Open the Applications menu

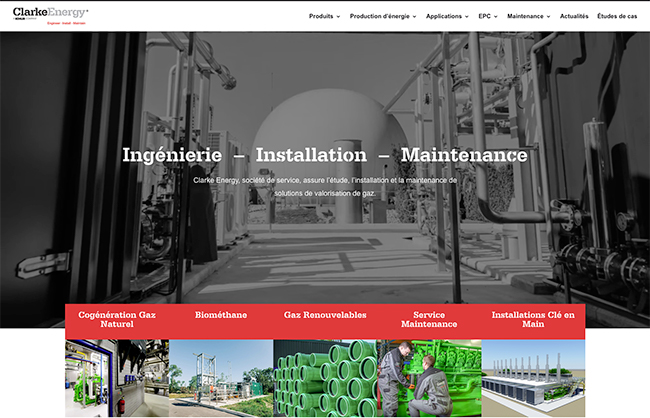click(x=444, y=16)
